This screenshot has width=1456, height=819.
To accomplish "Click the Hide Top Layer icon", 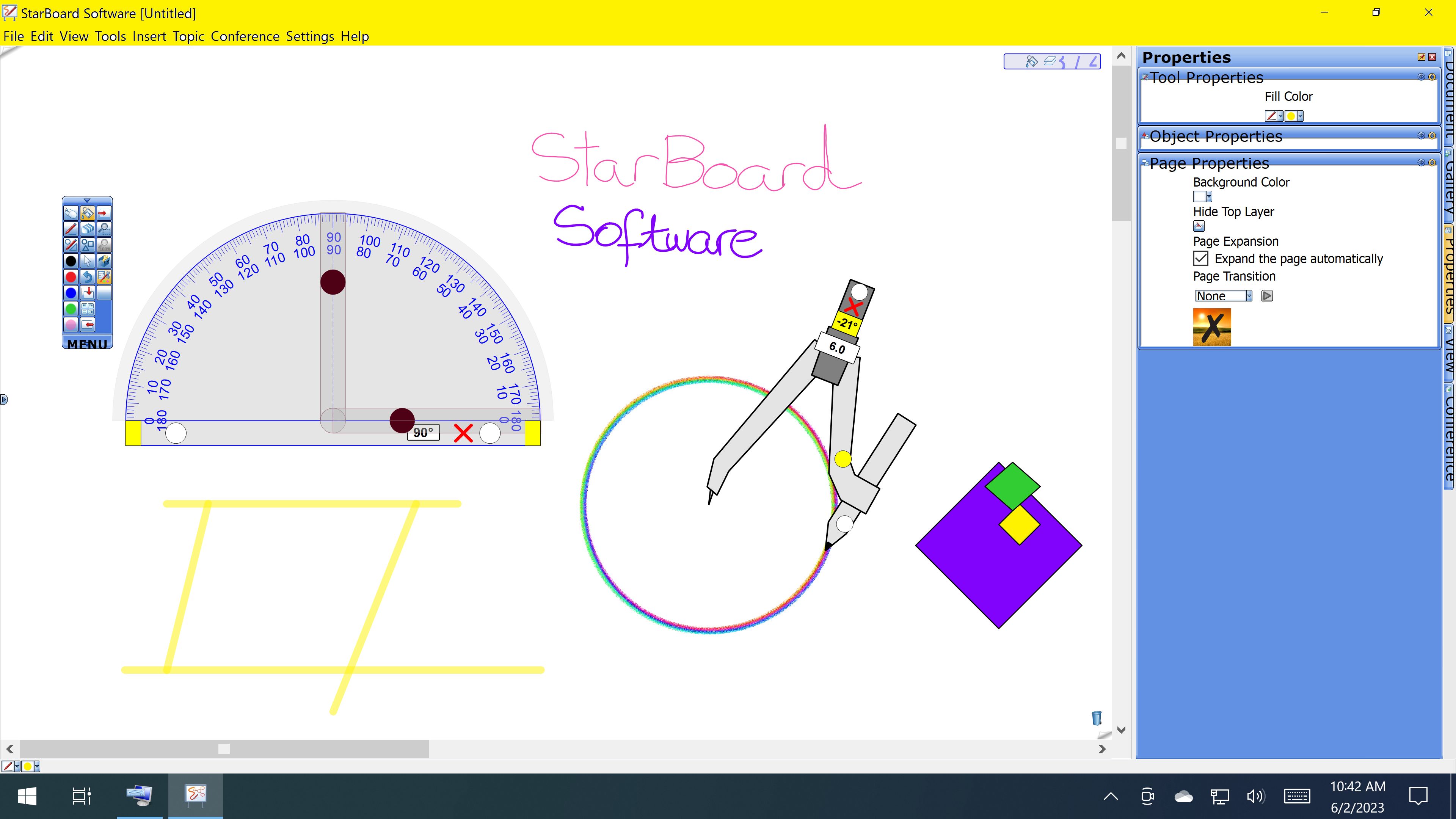I will 1199,226.
